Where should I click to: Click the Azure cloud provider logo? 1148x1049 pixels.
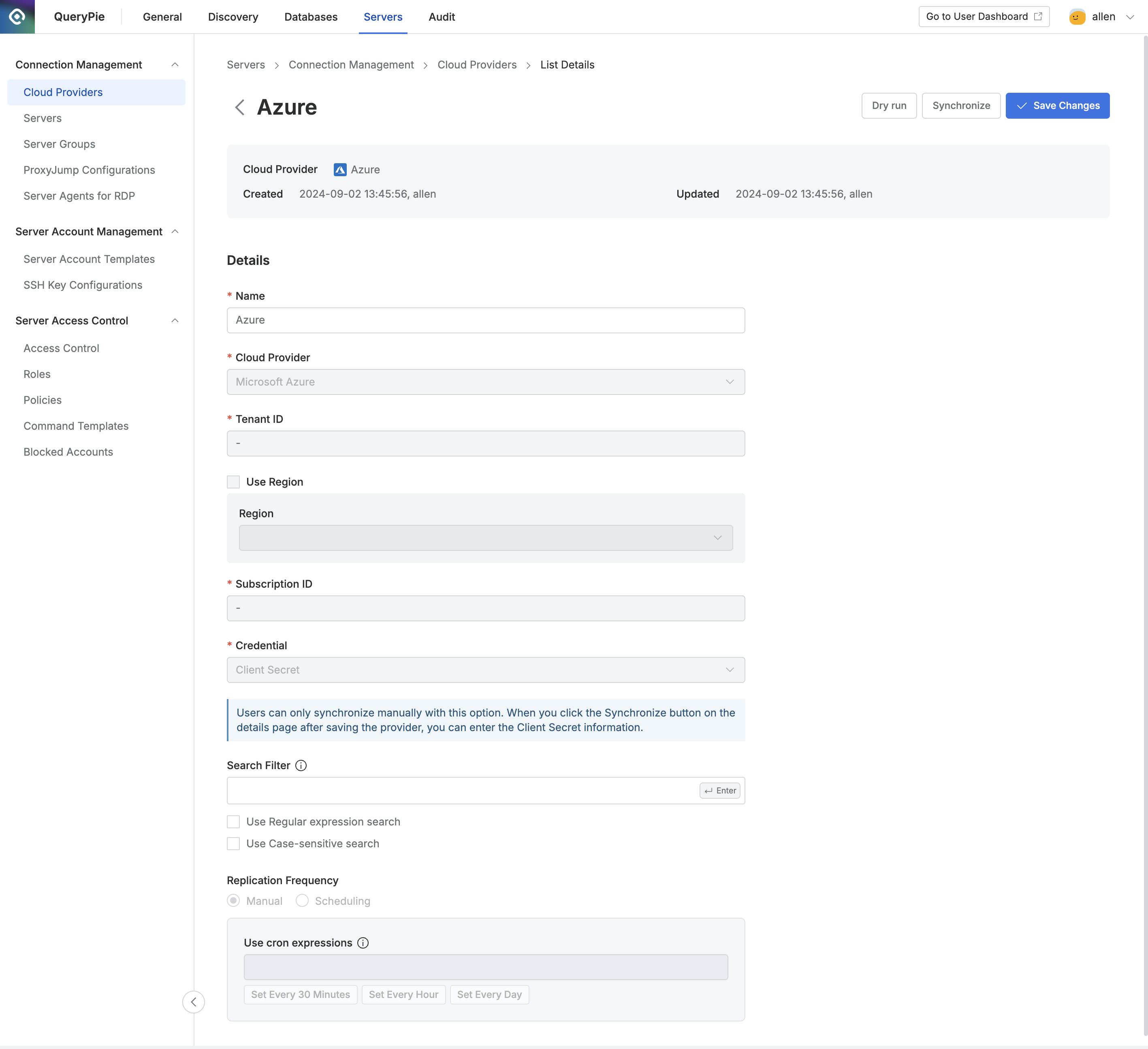[340, 170]
